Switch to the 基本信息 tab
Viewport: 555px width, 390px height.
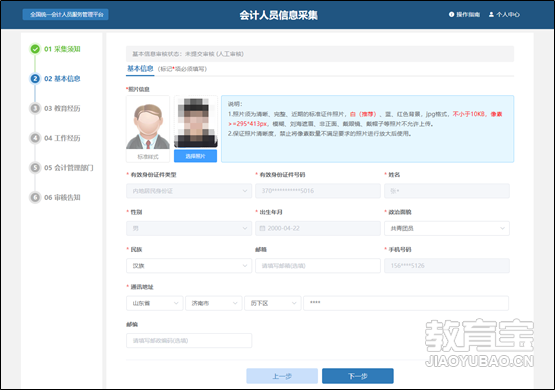140,69
